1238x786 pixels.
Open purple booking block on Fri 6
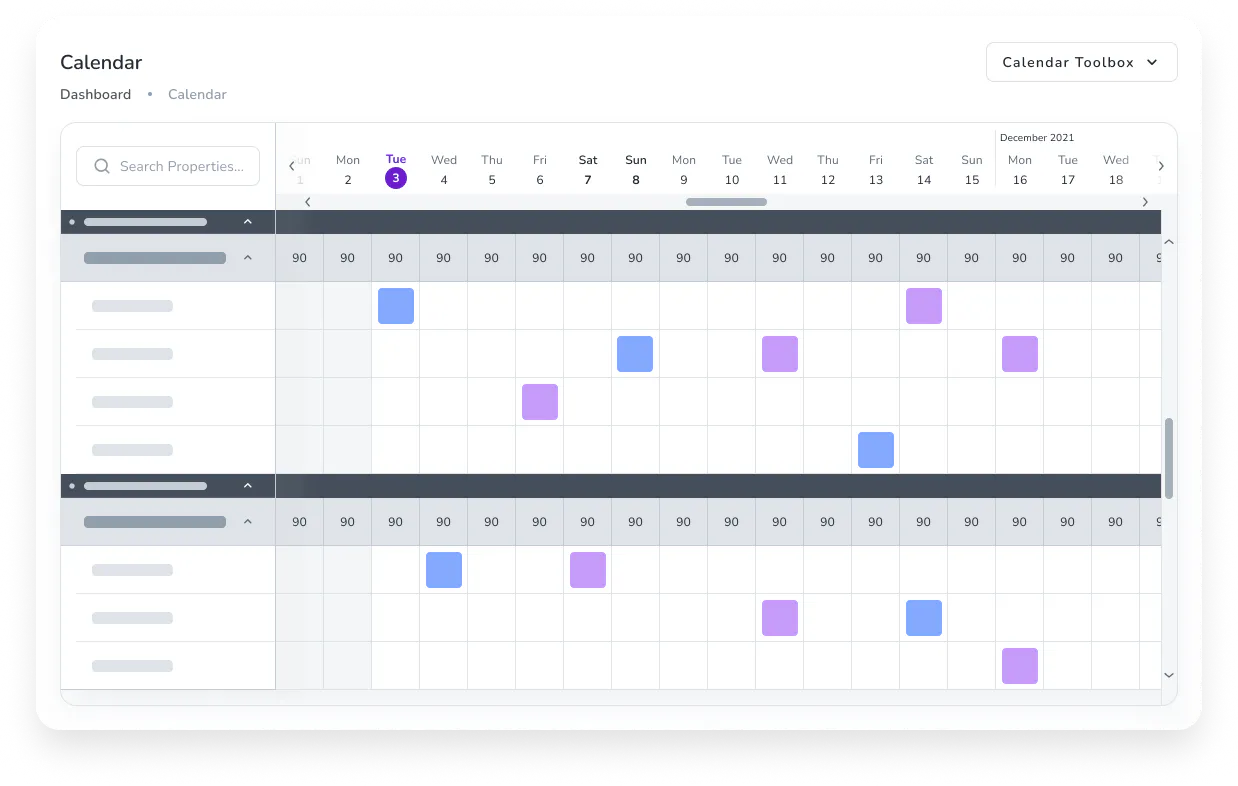click(x=540, y=402)
